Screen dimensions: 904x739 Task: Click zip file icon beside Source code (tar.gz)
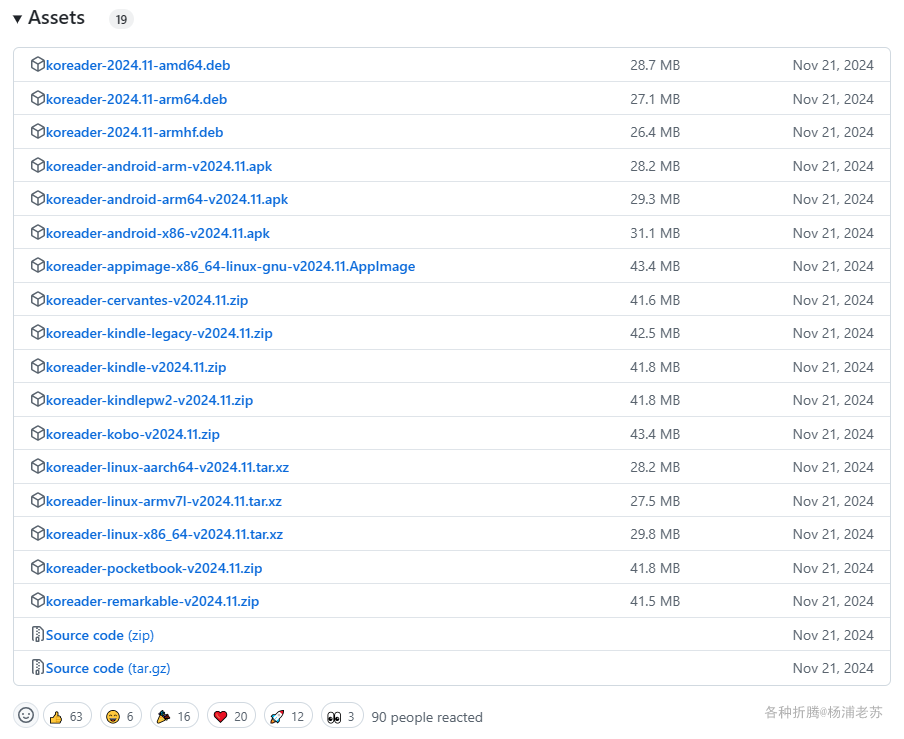[x=37, y=667]
